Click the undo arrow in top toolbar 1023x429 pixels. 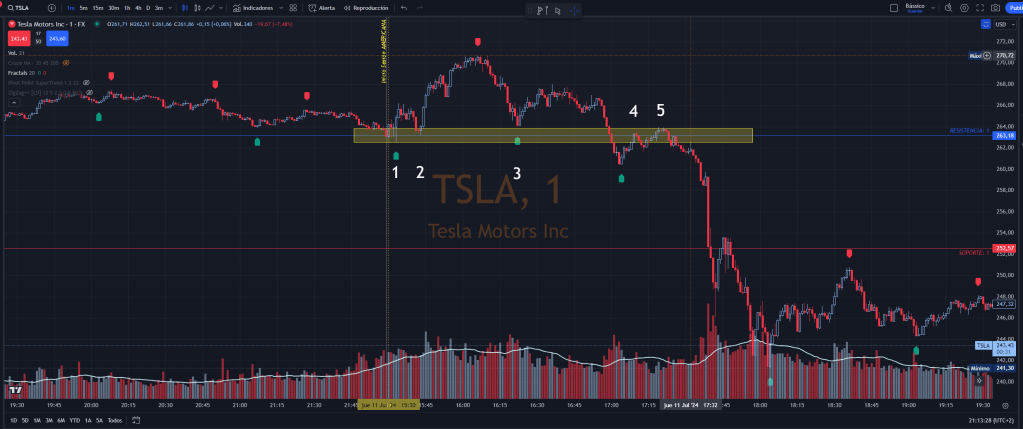(404, 8)
